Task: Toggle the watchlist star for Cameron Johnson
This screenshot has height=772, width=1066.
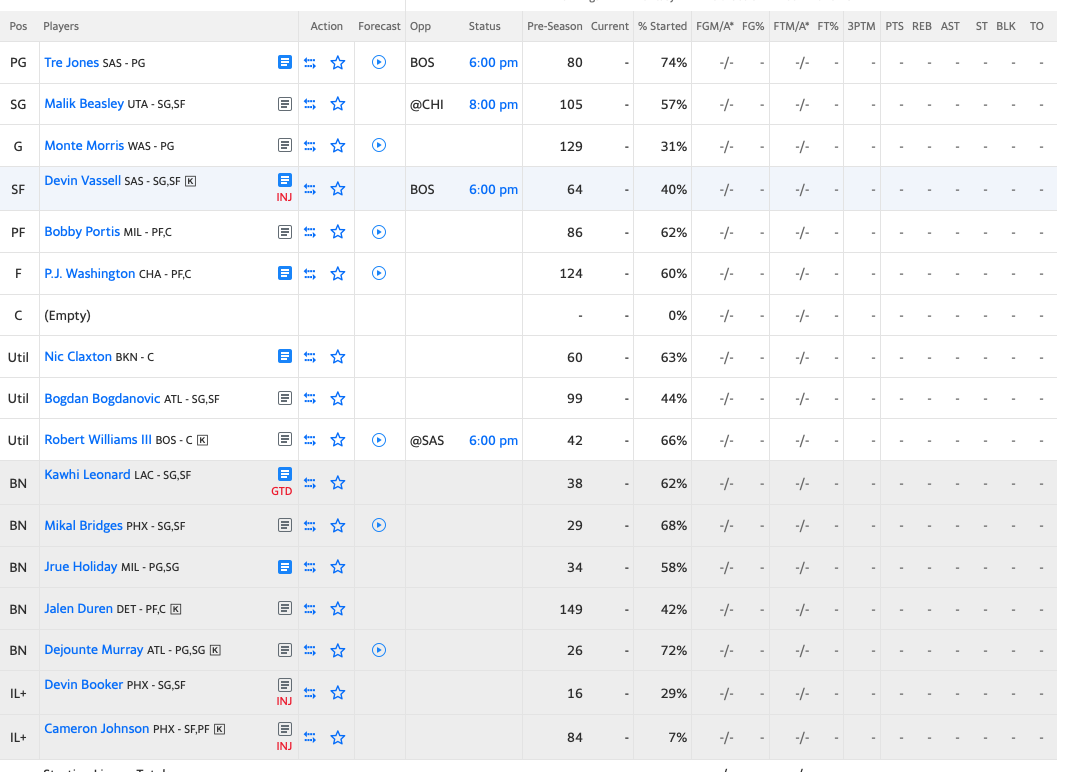Action: click(x=338, y=737)
